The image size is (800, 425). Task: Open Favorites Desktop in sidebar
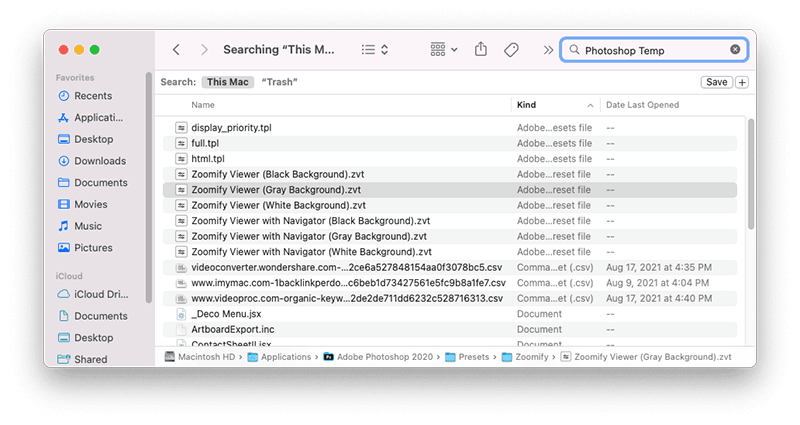(x=86, y=139)
